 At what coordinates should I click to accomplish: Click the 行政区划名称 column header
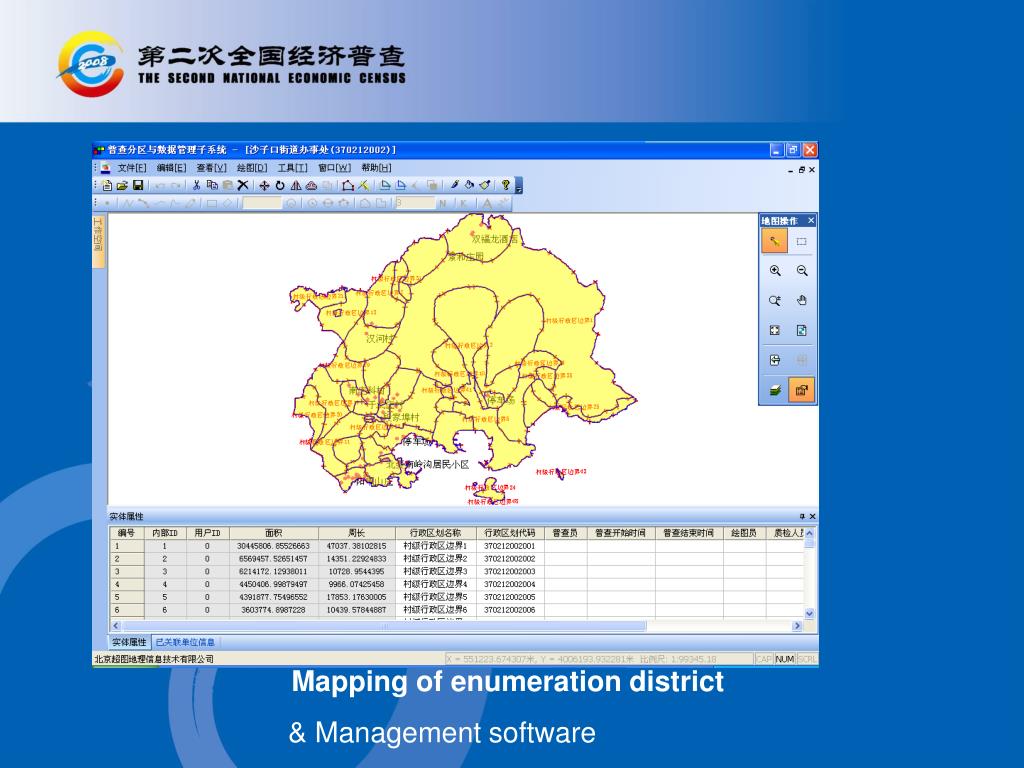click(x=436, y=533)
